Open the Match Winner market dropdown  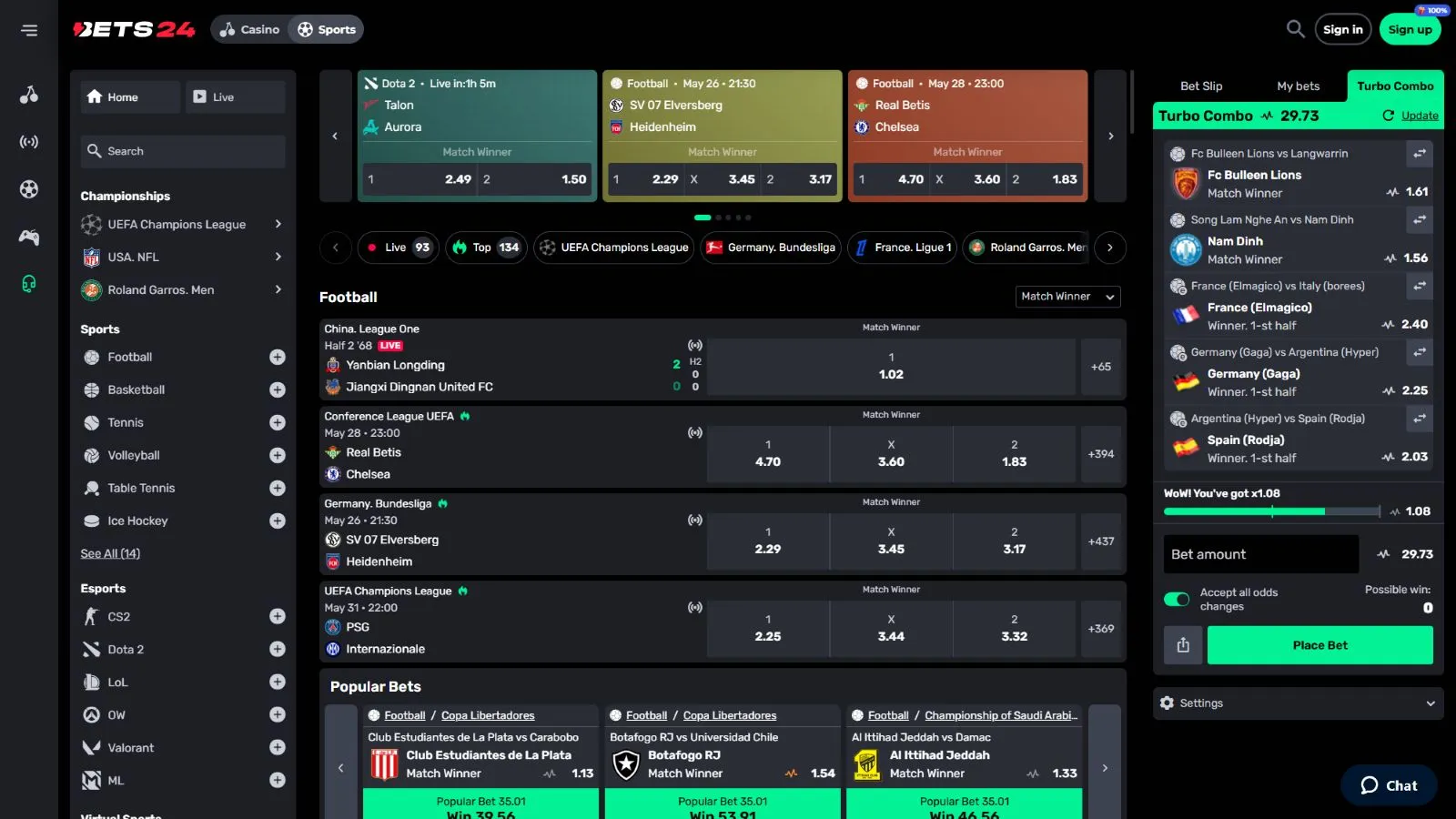point(1067,297)
